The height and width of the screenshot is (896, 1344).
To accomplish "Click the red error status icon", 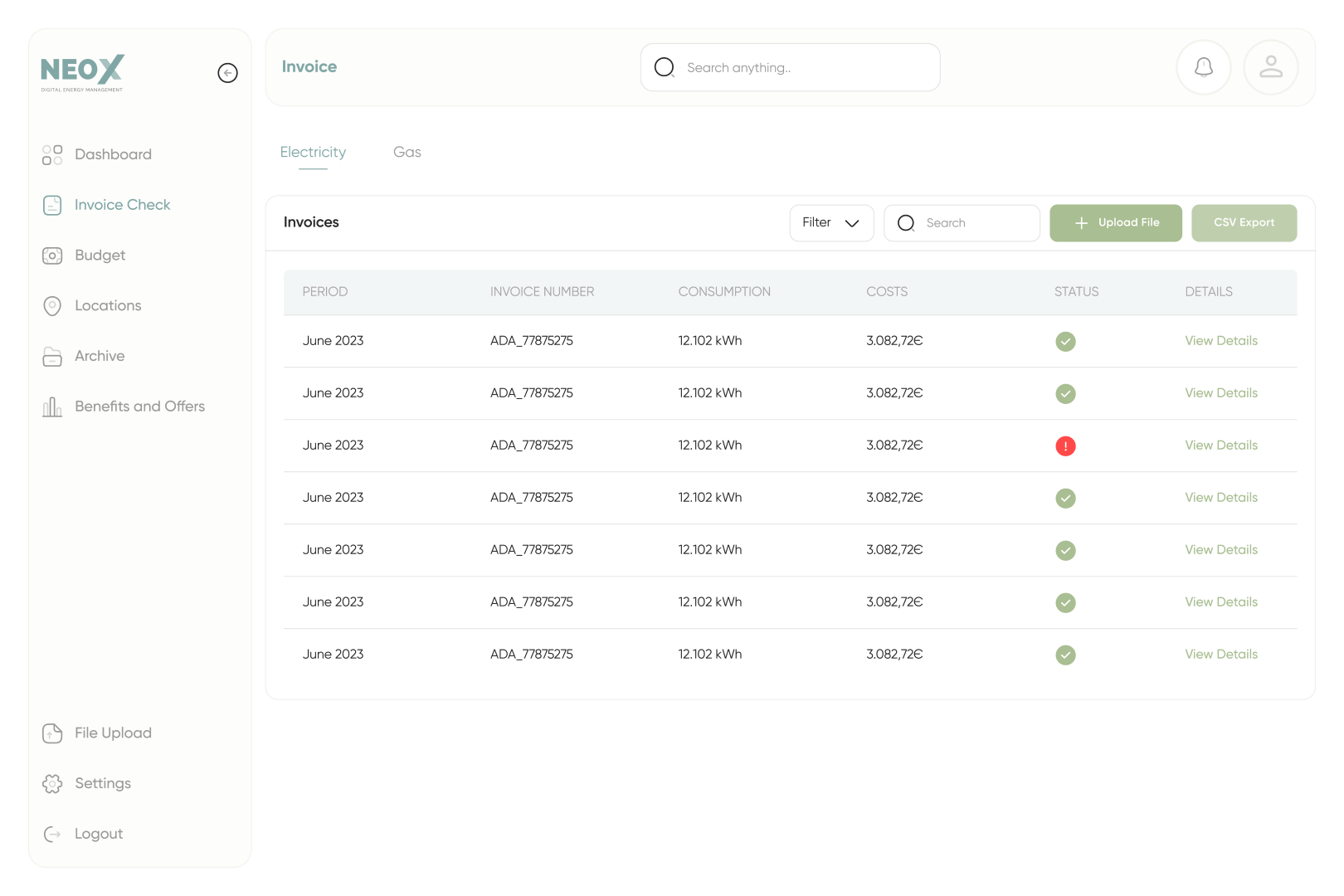I will [1065, 446].
